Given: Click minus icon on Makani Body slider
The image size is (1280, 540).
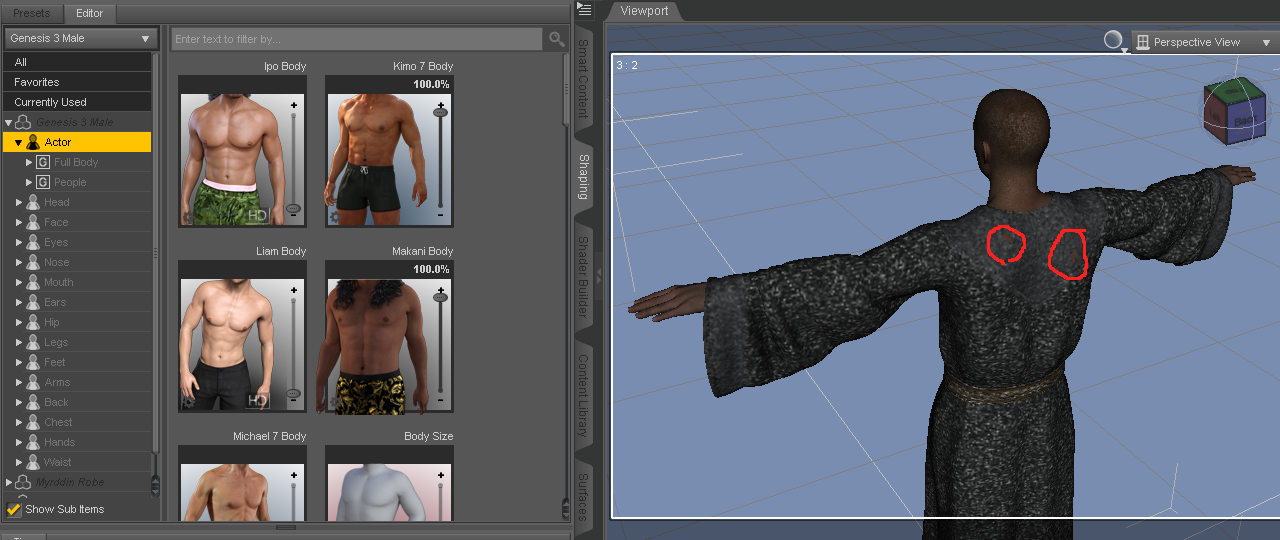Looking at the screenshot, I should pyautogui.click(x=440, y=401).
